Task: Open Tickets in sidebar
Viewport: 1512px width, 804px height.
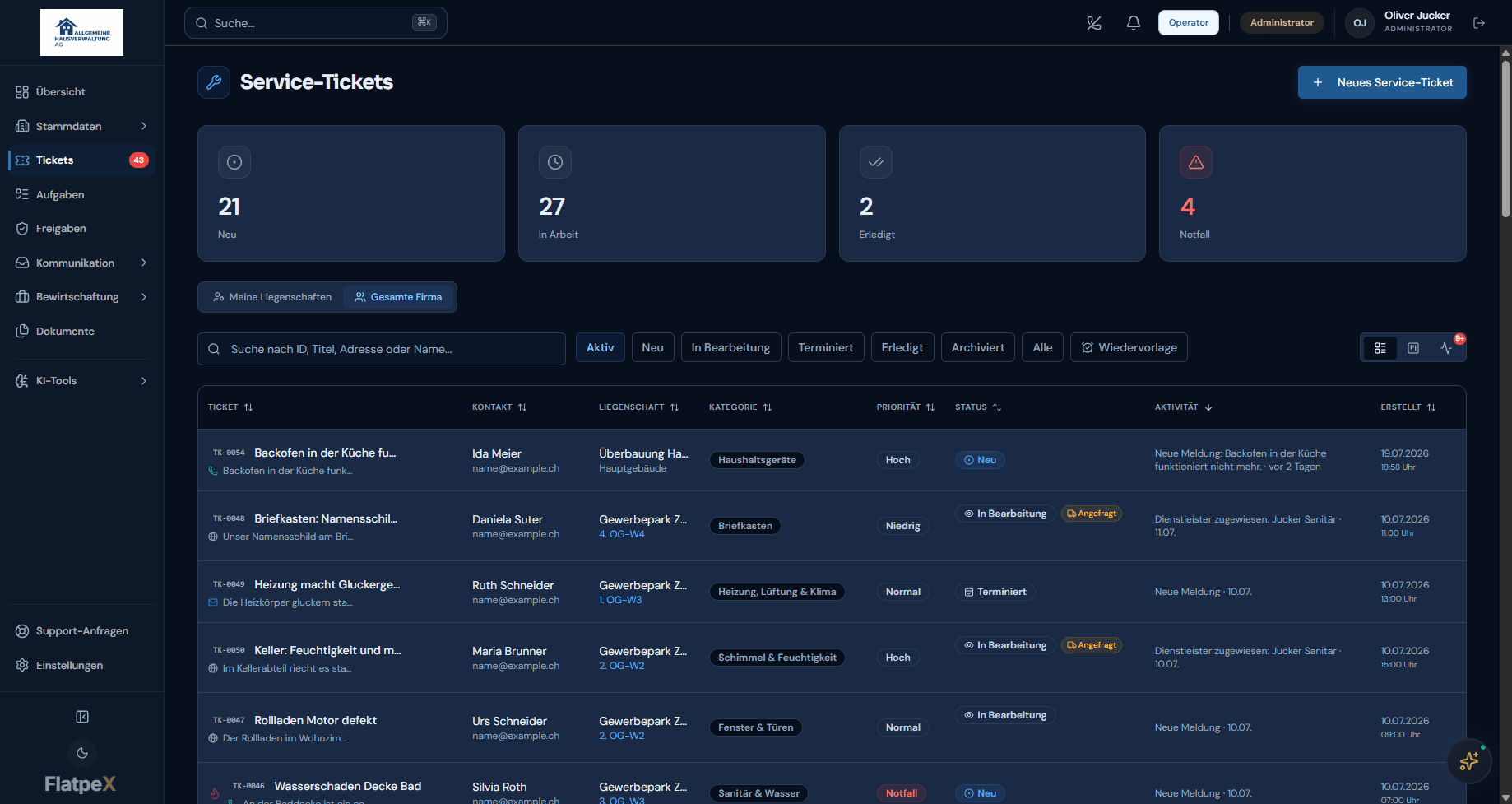Action: (81, 160)
